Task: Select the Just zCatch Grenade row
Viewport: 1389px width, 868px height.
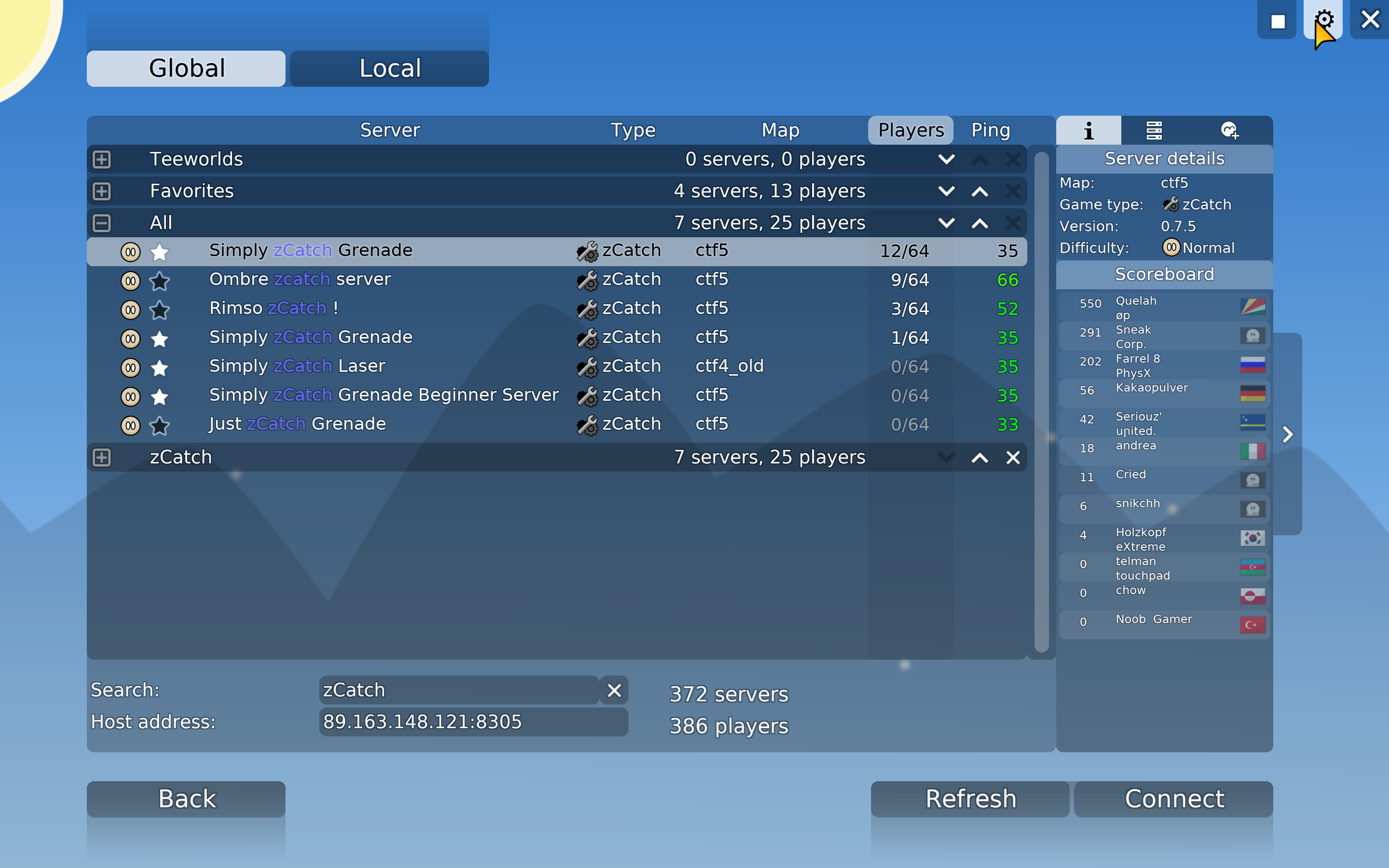Action: coord(557,425)
